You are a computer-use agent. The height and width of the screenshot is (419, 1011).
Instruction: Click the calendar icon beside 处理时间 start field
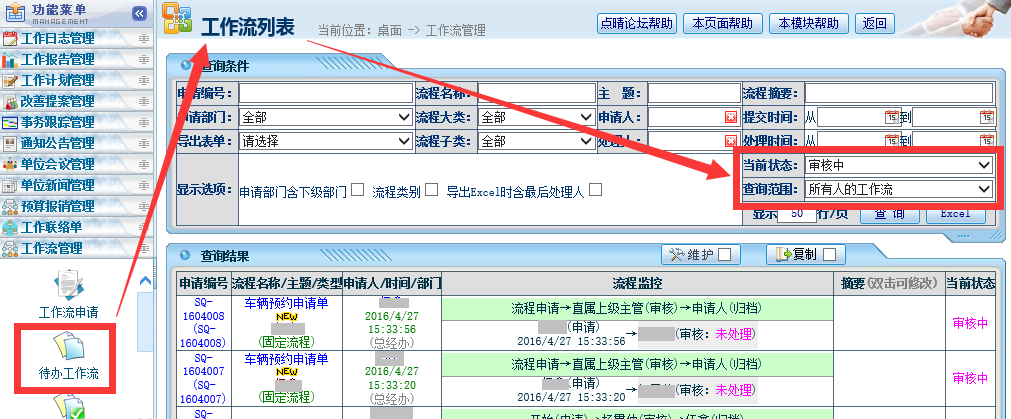click(x=891, y=141)
